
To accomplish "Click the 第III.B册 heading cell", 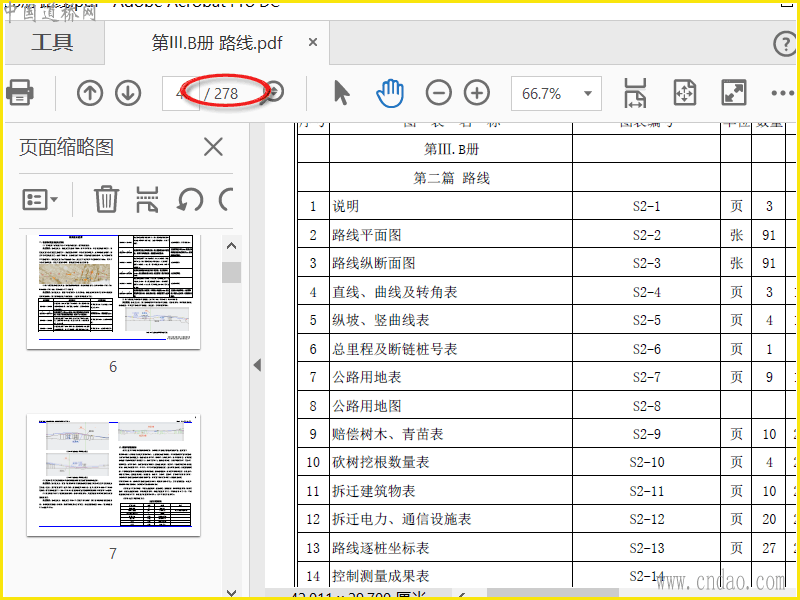I will (x=452, y=149).
